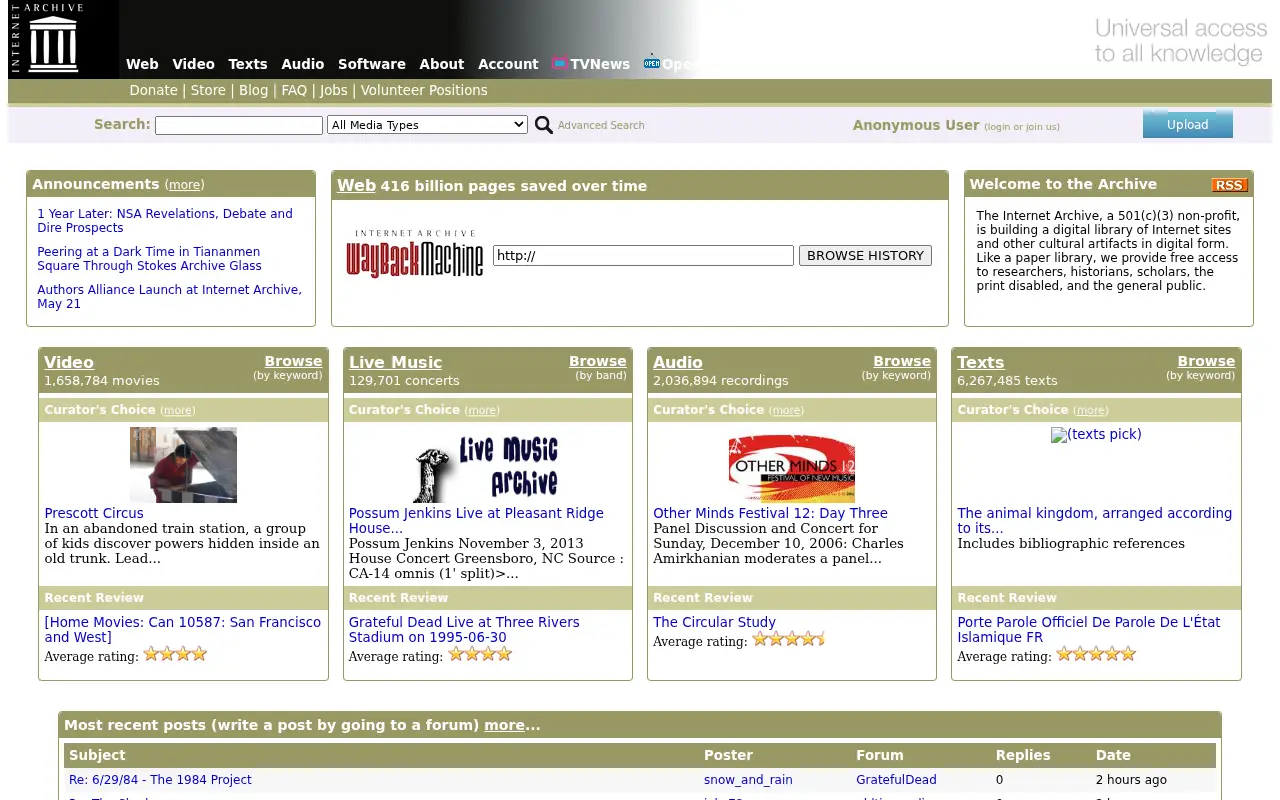
Task: Open the Texts navigation item
Action: pos(248,64)
